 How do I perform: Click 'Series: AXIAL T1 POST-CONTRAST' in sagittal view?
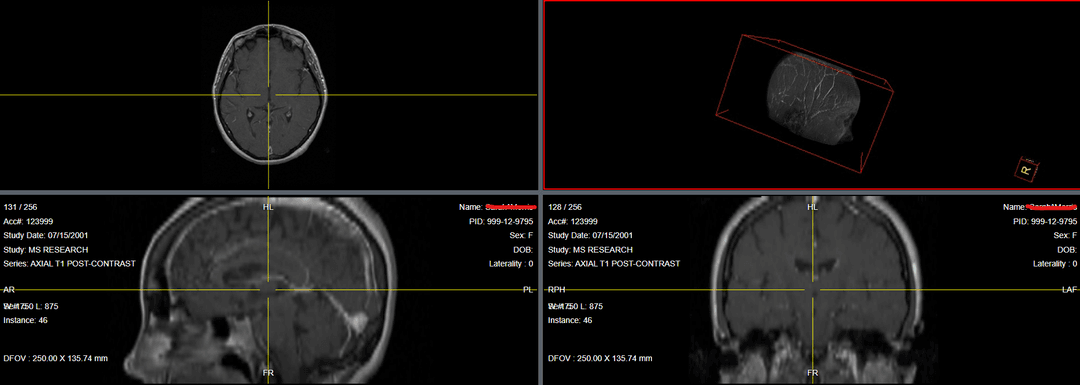click(70, 264)
